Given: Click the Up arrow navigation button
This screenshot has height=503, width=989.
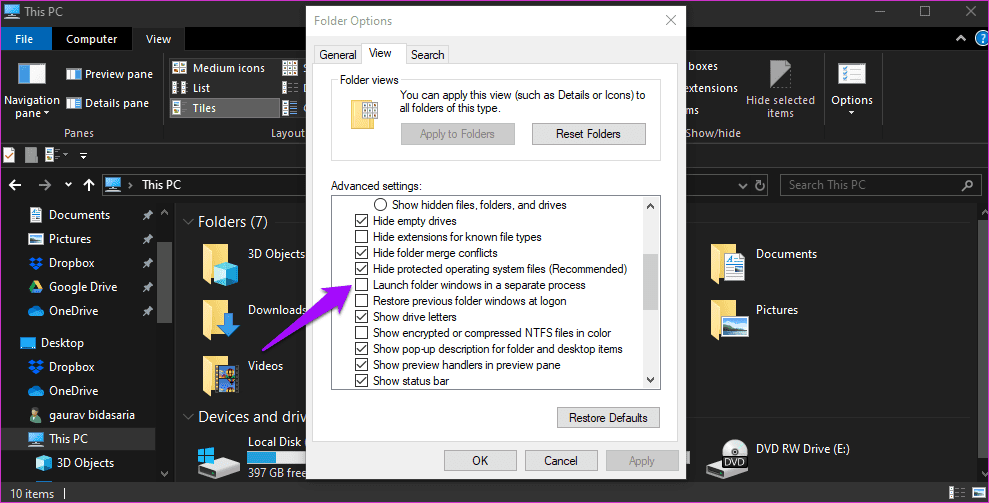Looking at the screenshot, I should (x=89, y=185).
